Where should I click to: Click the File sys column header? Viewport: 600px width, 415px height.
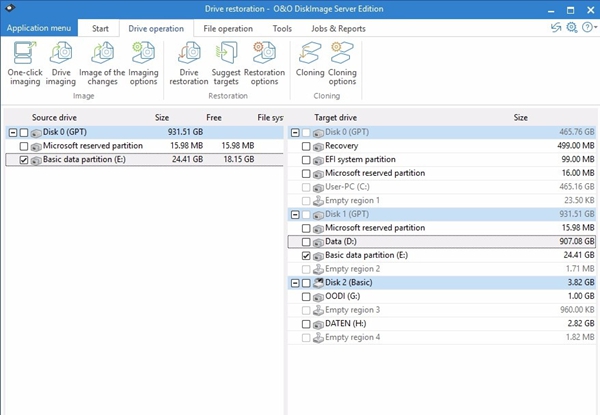pos(271,117)
